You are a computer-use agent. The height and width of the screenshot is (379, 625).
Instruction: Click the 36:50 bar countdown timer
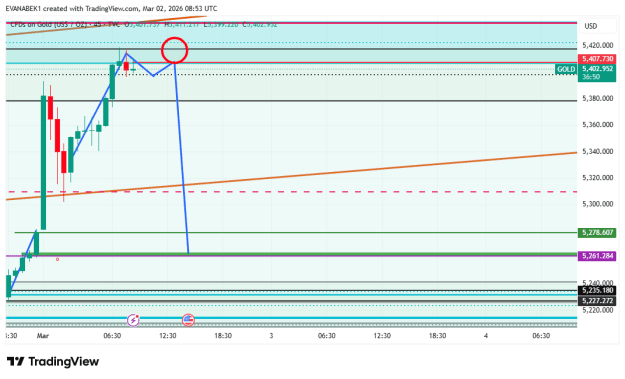point(591,77)
